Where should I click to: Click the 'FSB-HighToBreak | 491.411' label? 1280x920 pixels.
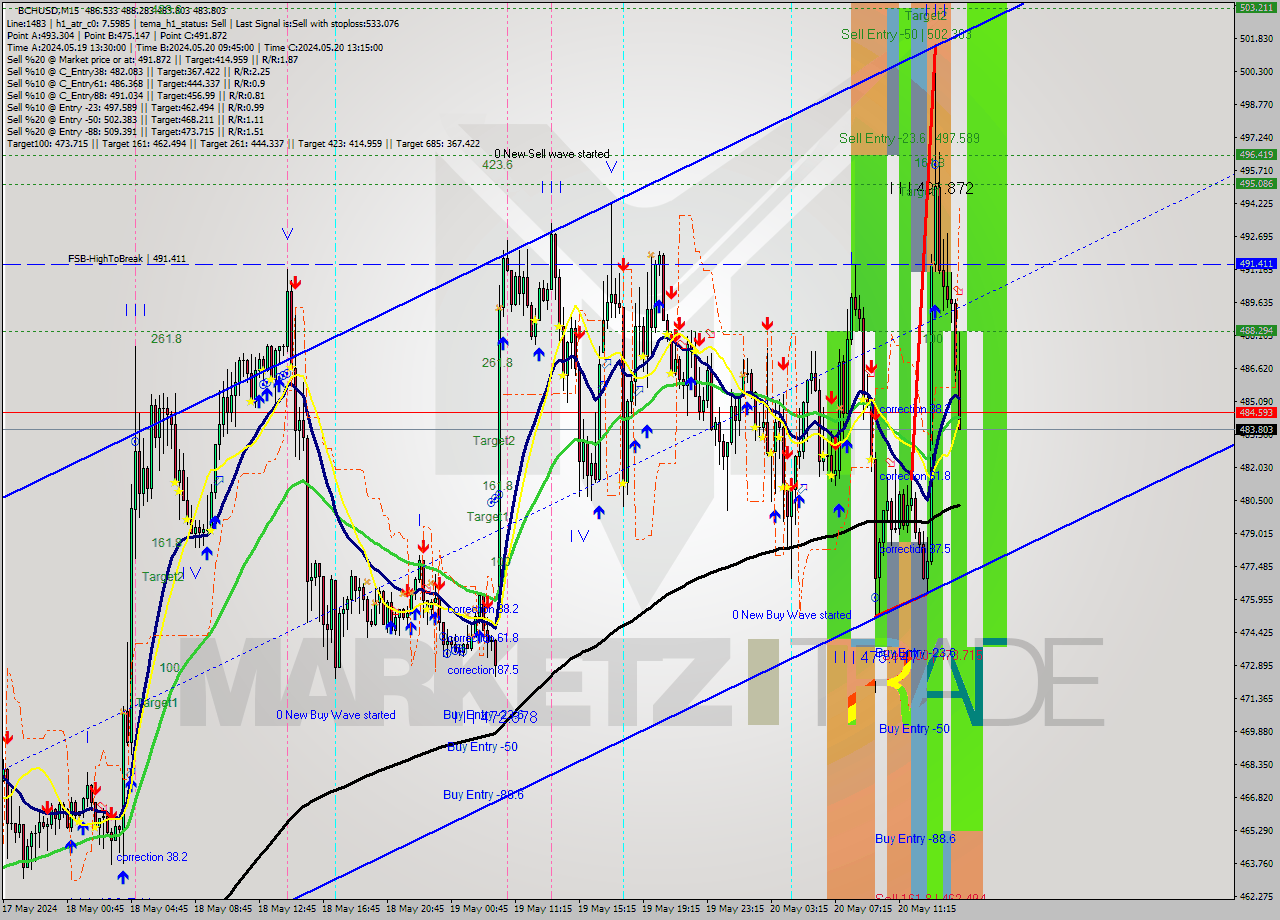(127, 259)
